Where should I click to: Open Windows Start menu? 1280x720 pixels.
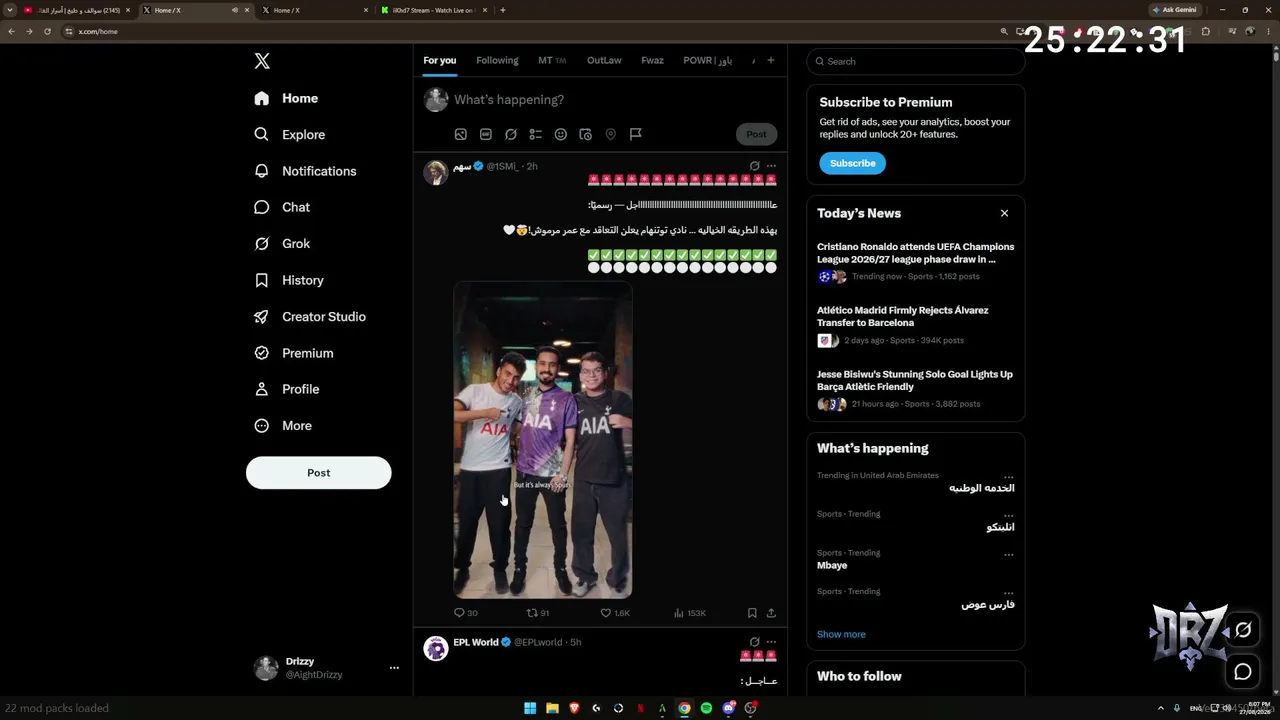click(x=530, y=708)
